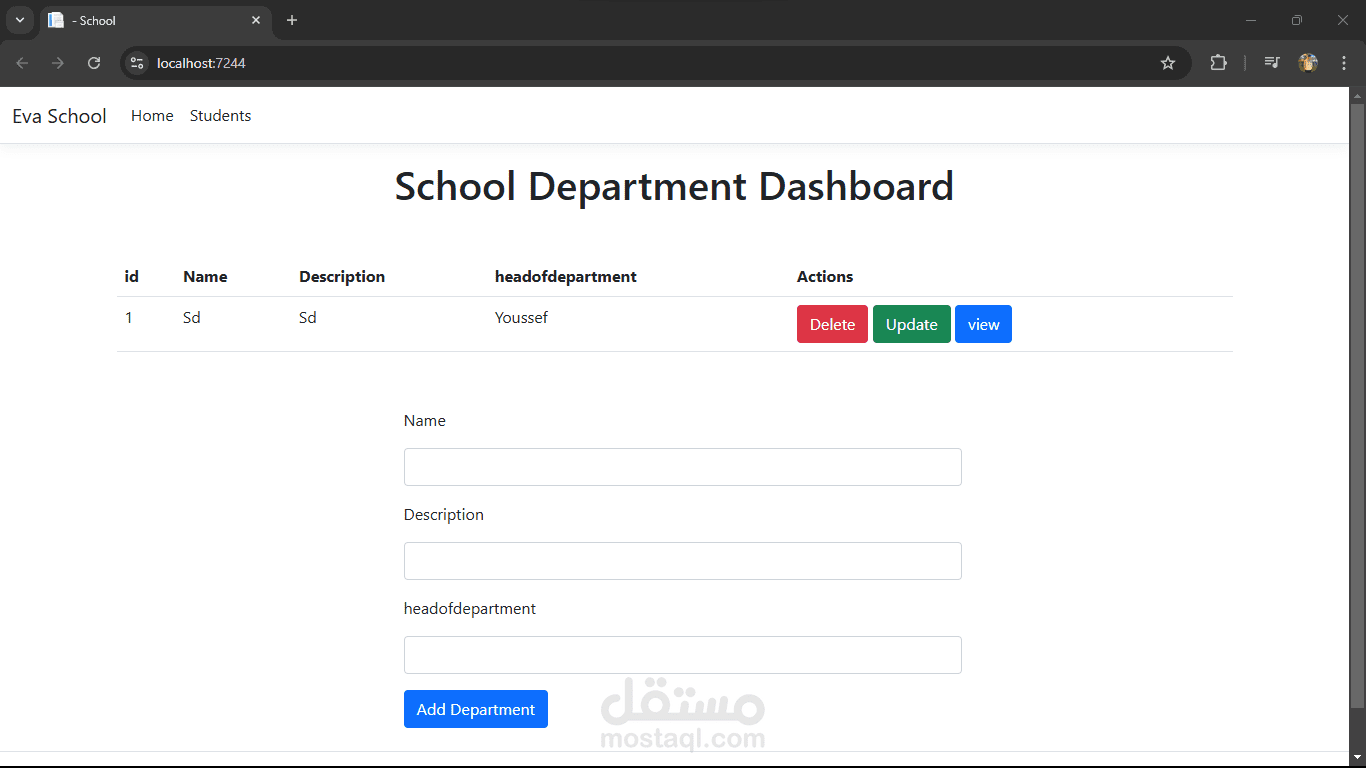
Task: Reload the current page
Action: click(94, 63)
